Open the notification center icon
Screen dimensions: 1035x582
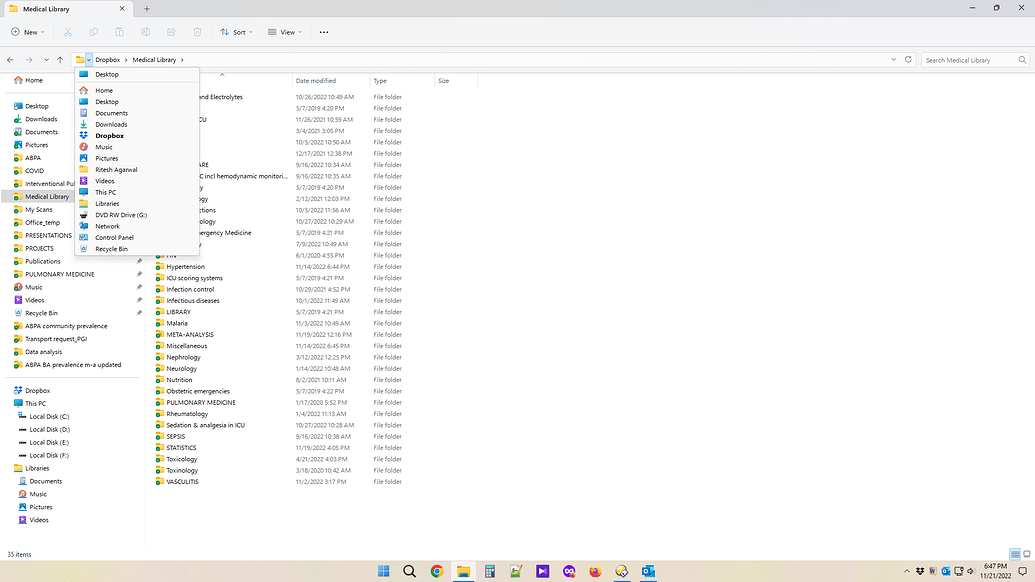[x=1022, y=571]
